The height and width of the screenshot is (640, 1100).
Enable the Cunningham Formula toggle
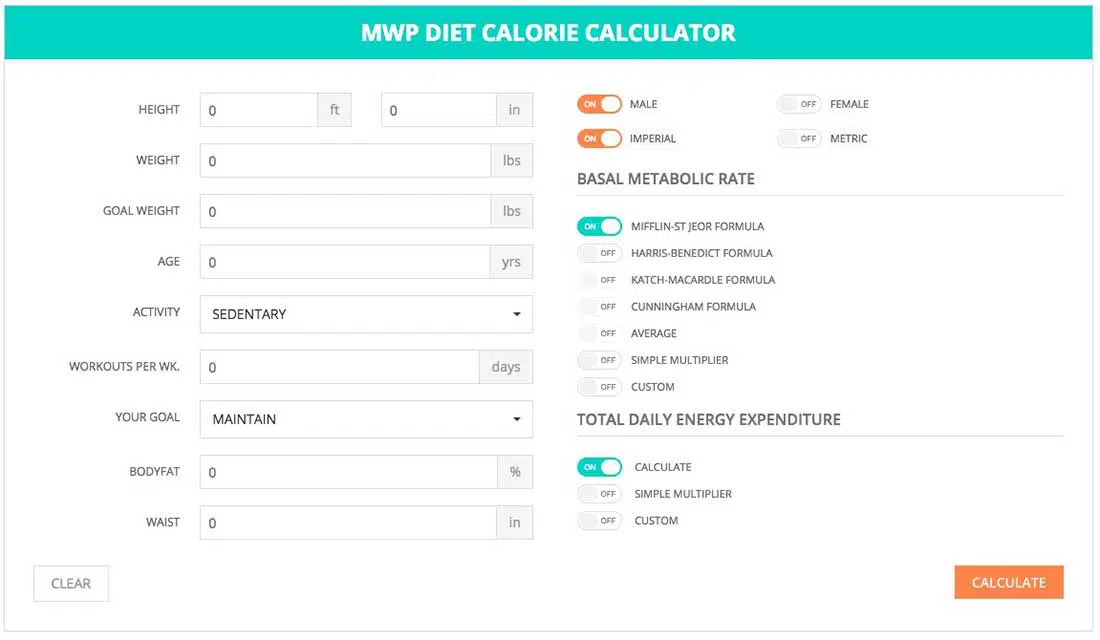tap(599, 307)
